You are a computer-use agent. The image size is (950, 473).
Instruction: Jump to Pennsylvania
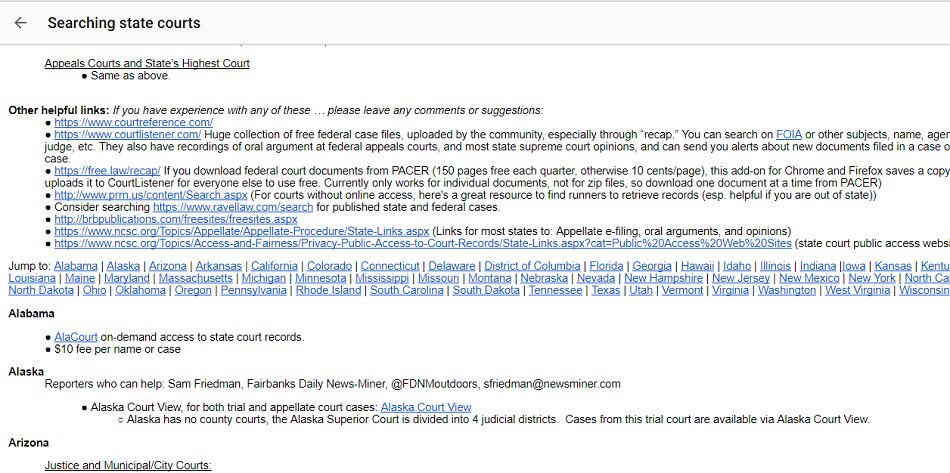(253, 290)
